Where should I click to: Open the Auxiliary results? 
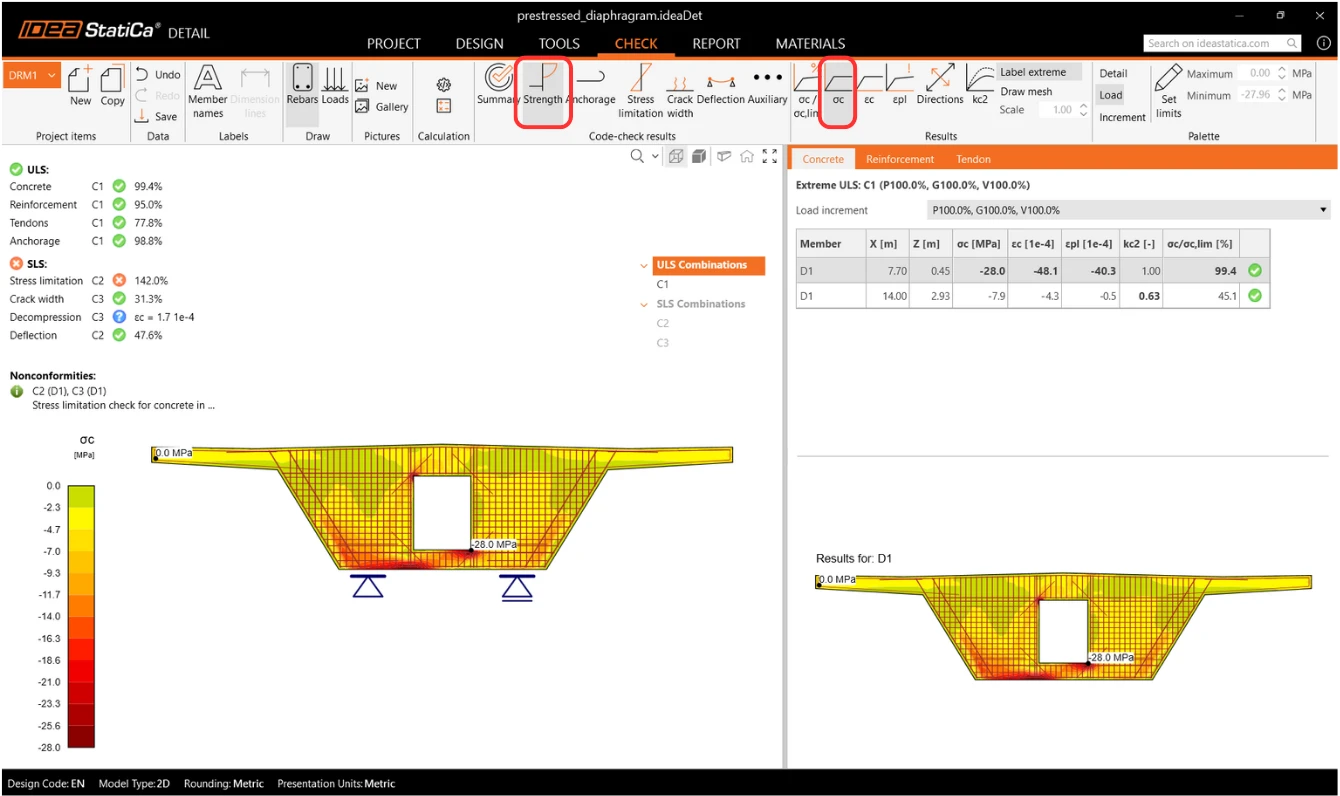[768, 85]
